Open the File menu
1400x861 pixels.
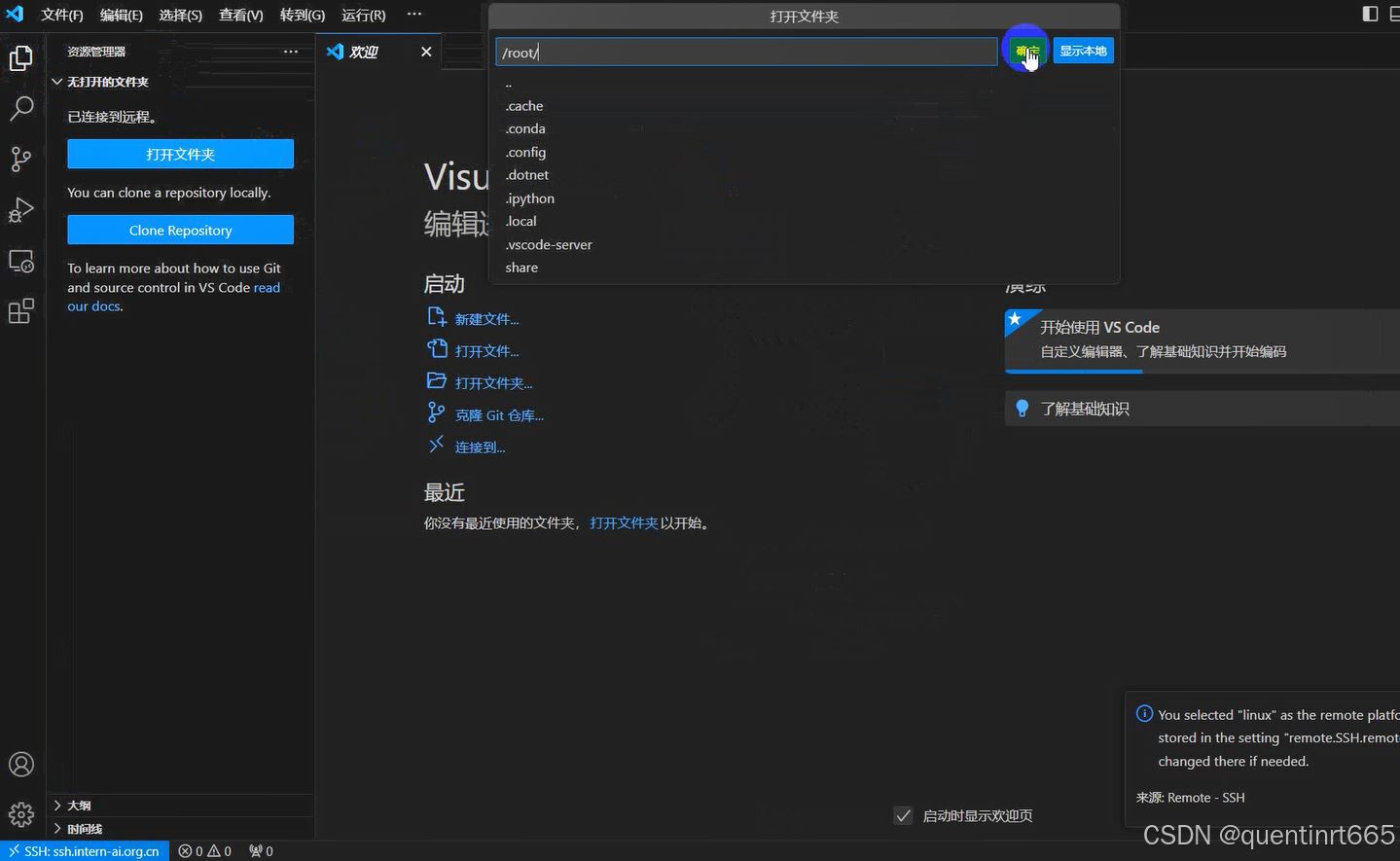point(61,15)
